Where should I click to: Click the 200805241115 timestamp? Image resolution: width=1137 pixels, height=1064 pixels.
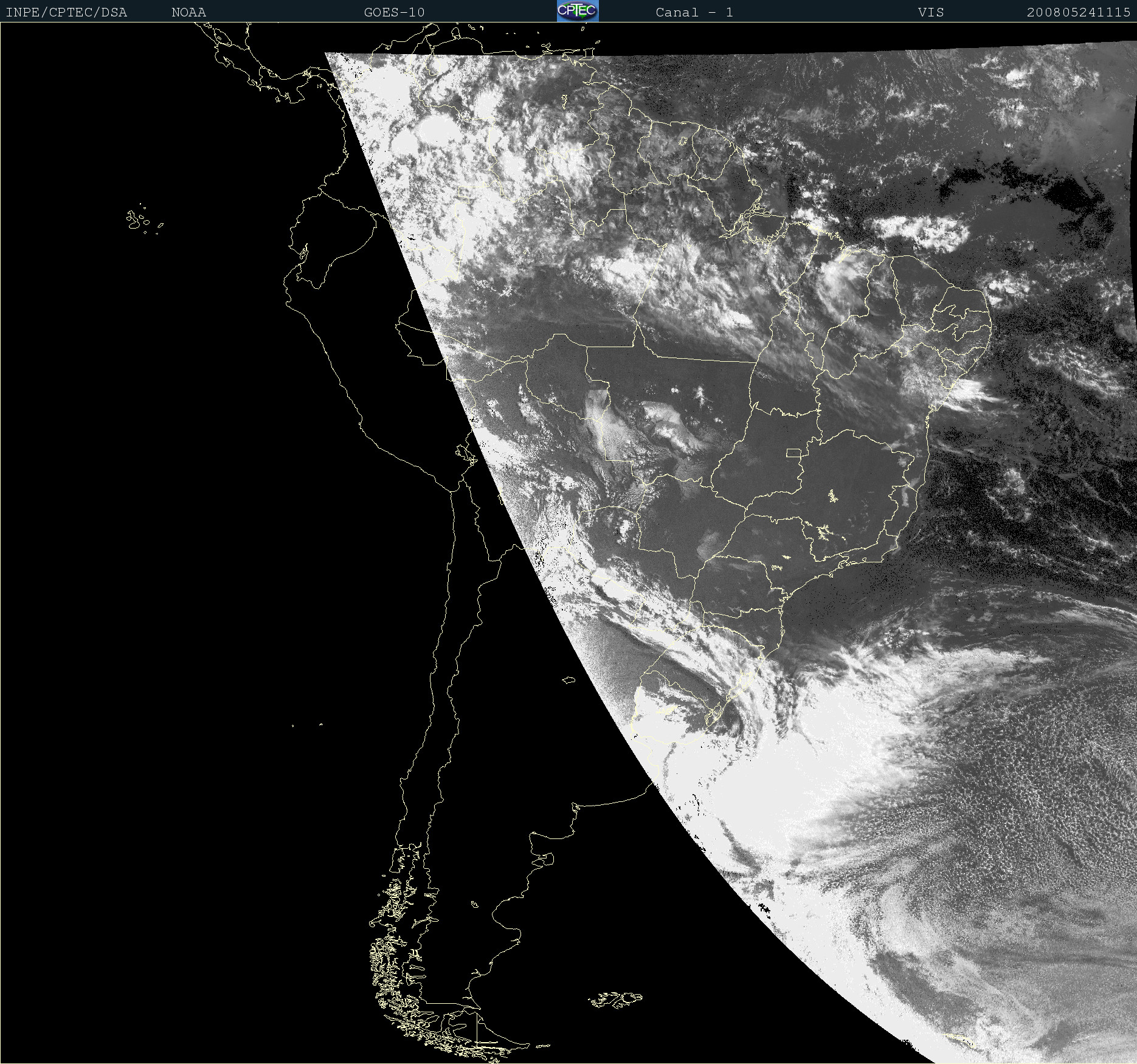tap(1079, 12)
